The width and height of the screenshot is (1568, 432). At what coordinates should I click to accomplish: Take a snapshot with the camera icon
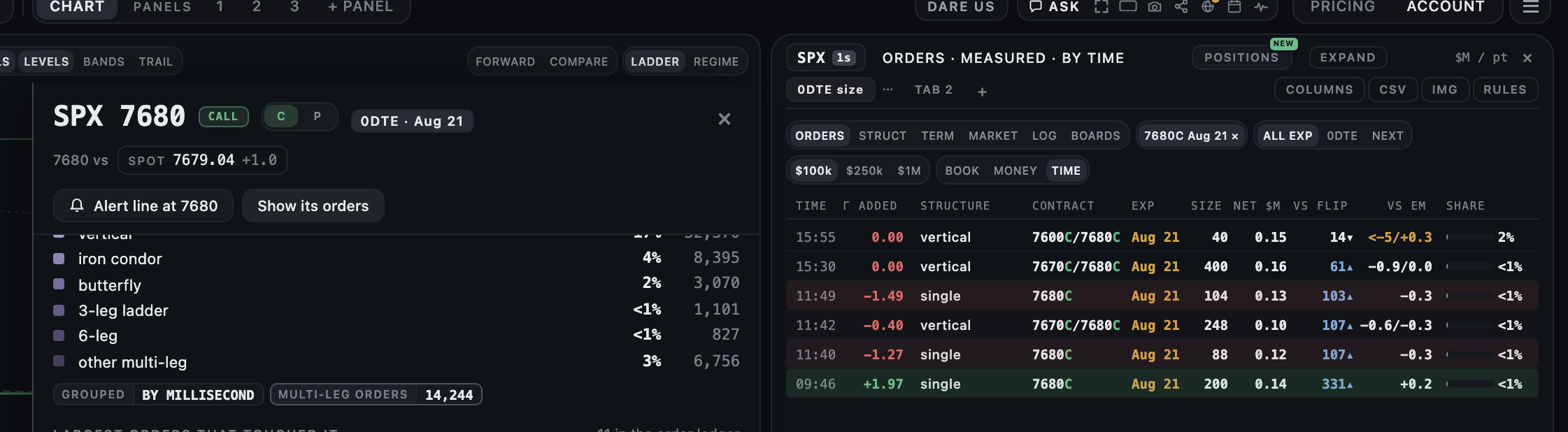[x=1155, y=7]
